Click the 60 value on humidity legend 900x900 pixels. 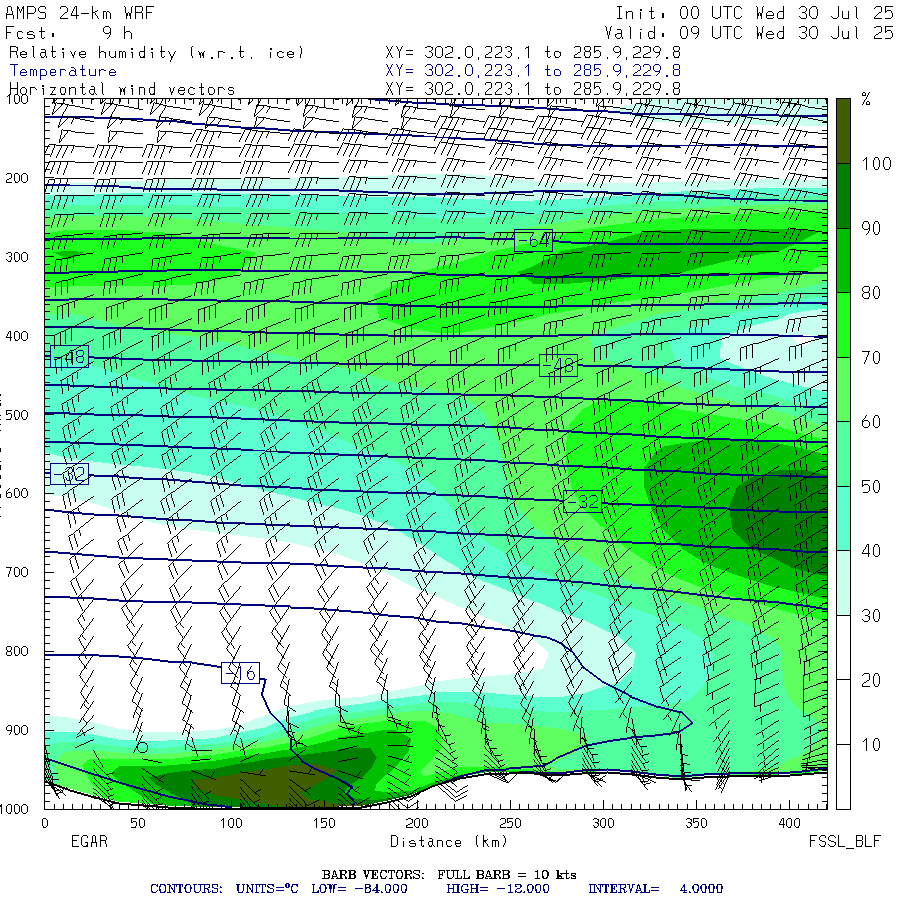(x=871, y=422)
